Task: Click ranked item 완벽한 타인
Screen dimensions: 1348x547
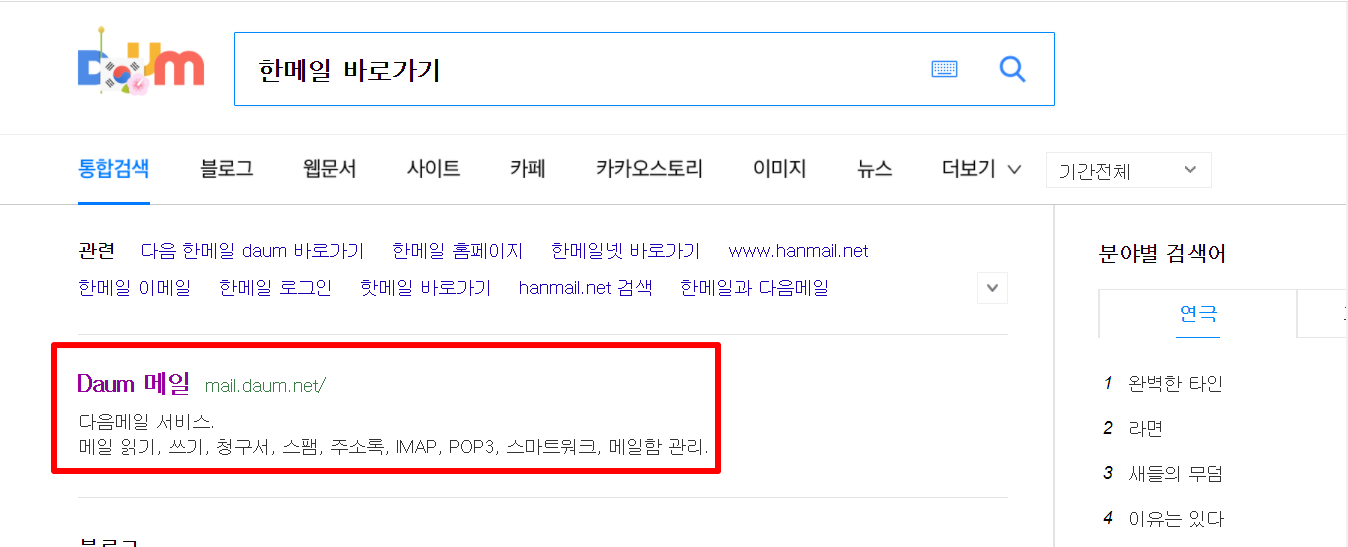Action: tap(1175, 383)
